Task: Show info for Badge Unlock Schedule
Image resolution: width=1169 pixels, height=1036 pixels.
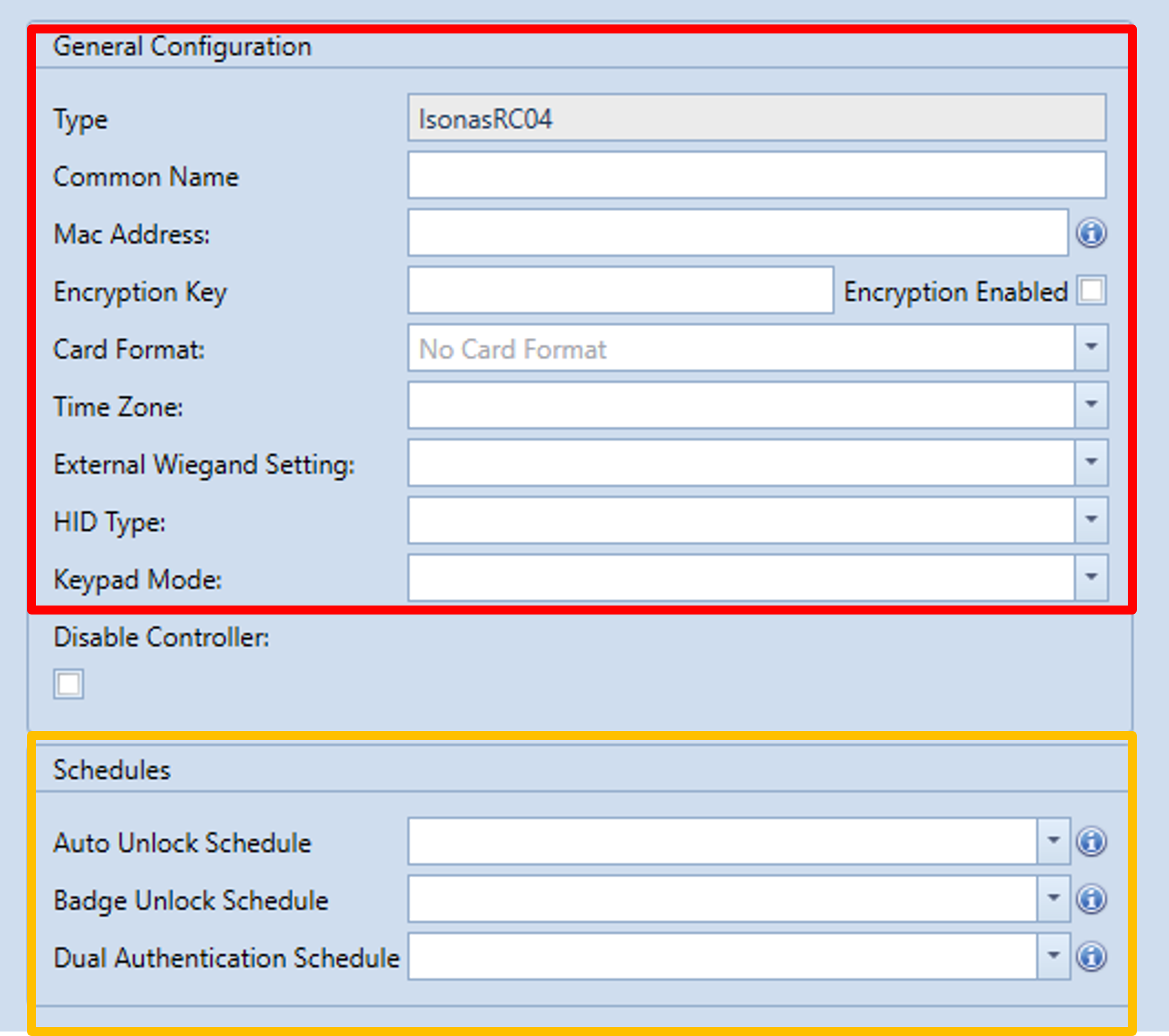Action: [1092, 899]
